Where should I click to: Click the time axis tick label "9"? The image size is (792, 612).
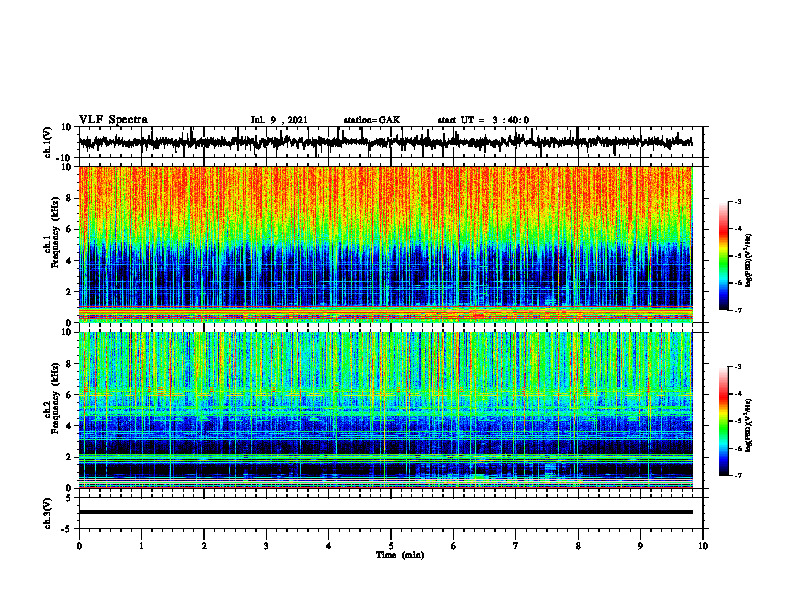pos(640,546)
